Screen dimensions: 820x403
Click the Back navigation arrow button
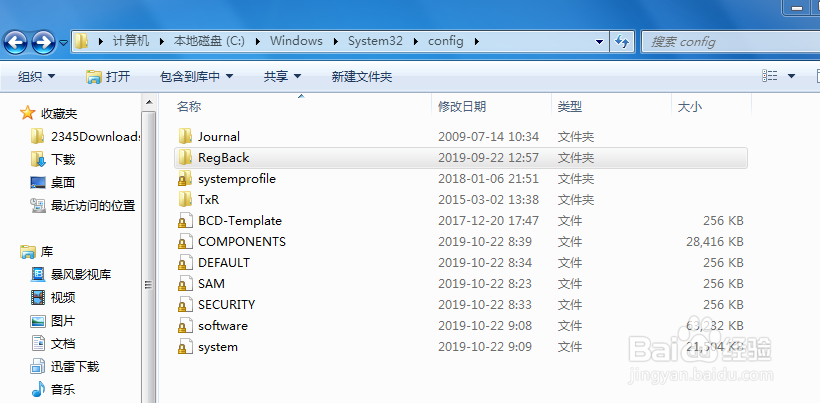[15, 42]
